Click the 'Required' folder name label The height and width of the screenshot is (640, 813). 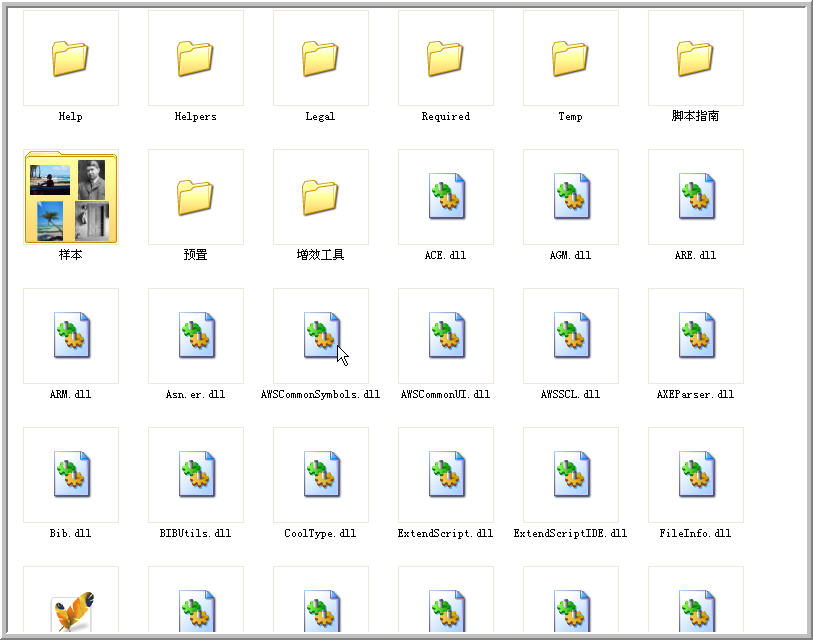(x=445, y=116)
